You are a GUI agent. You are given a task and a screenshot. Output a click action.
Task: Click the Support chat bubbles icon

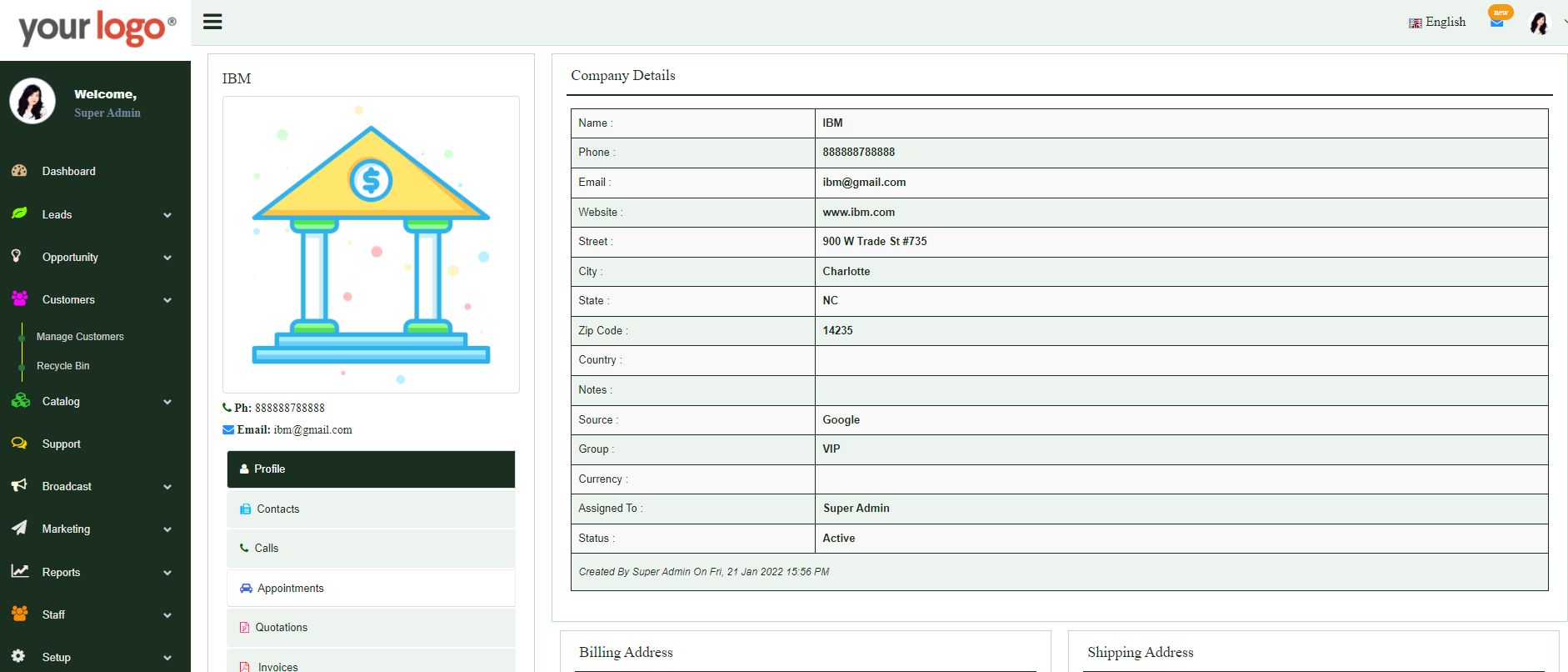point(19,443)
